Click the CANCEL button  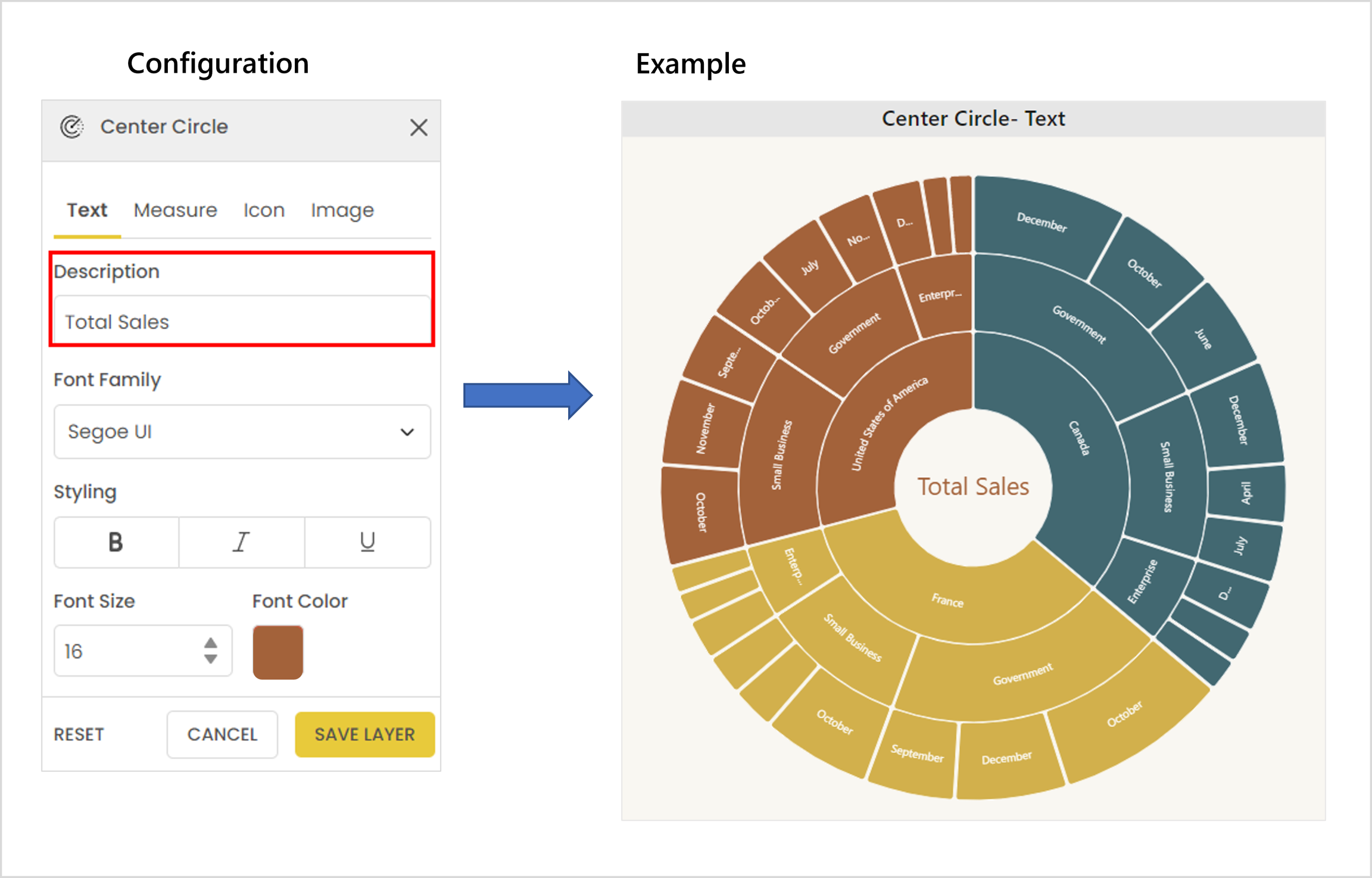click(222, 734)
